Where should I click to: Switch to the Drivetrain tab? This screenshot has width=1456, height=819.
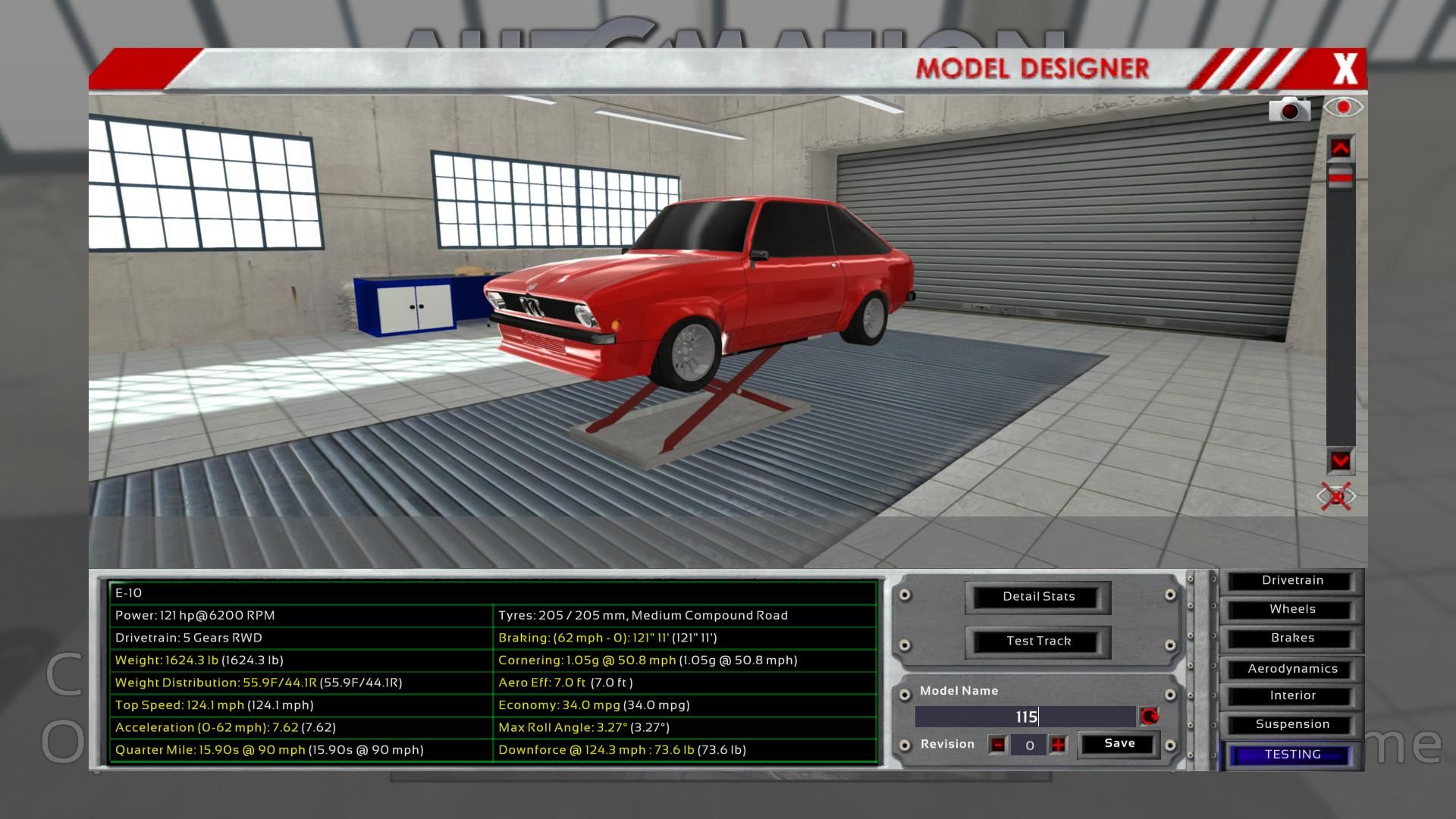(x=1291, y=581)
